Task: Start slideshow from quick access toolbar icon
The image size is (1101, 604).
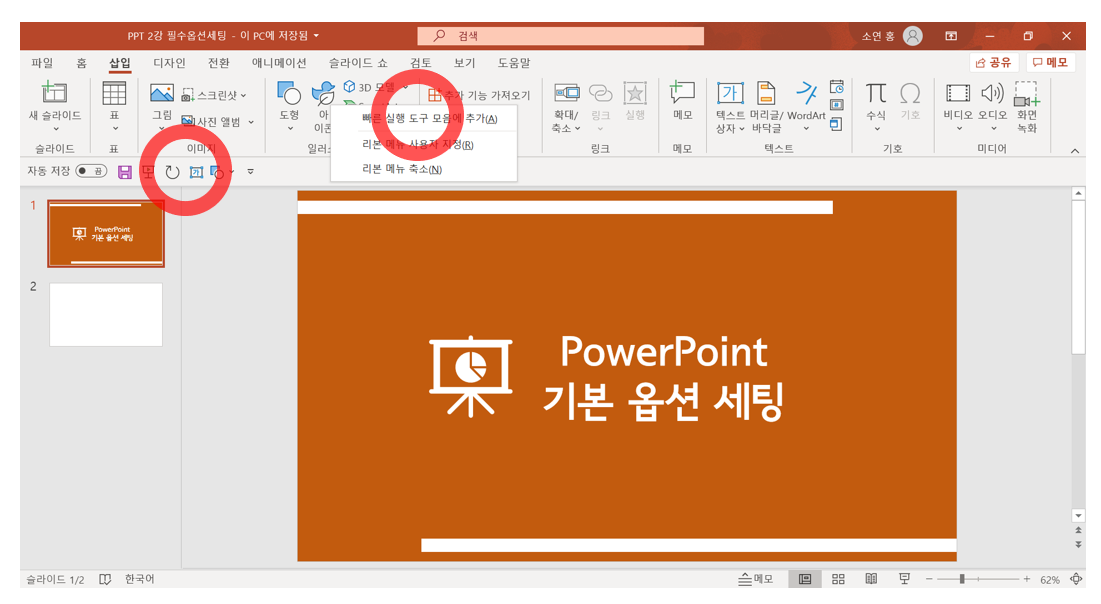Action: pos(148,172)
